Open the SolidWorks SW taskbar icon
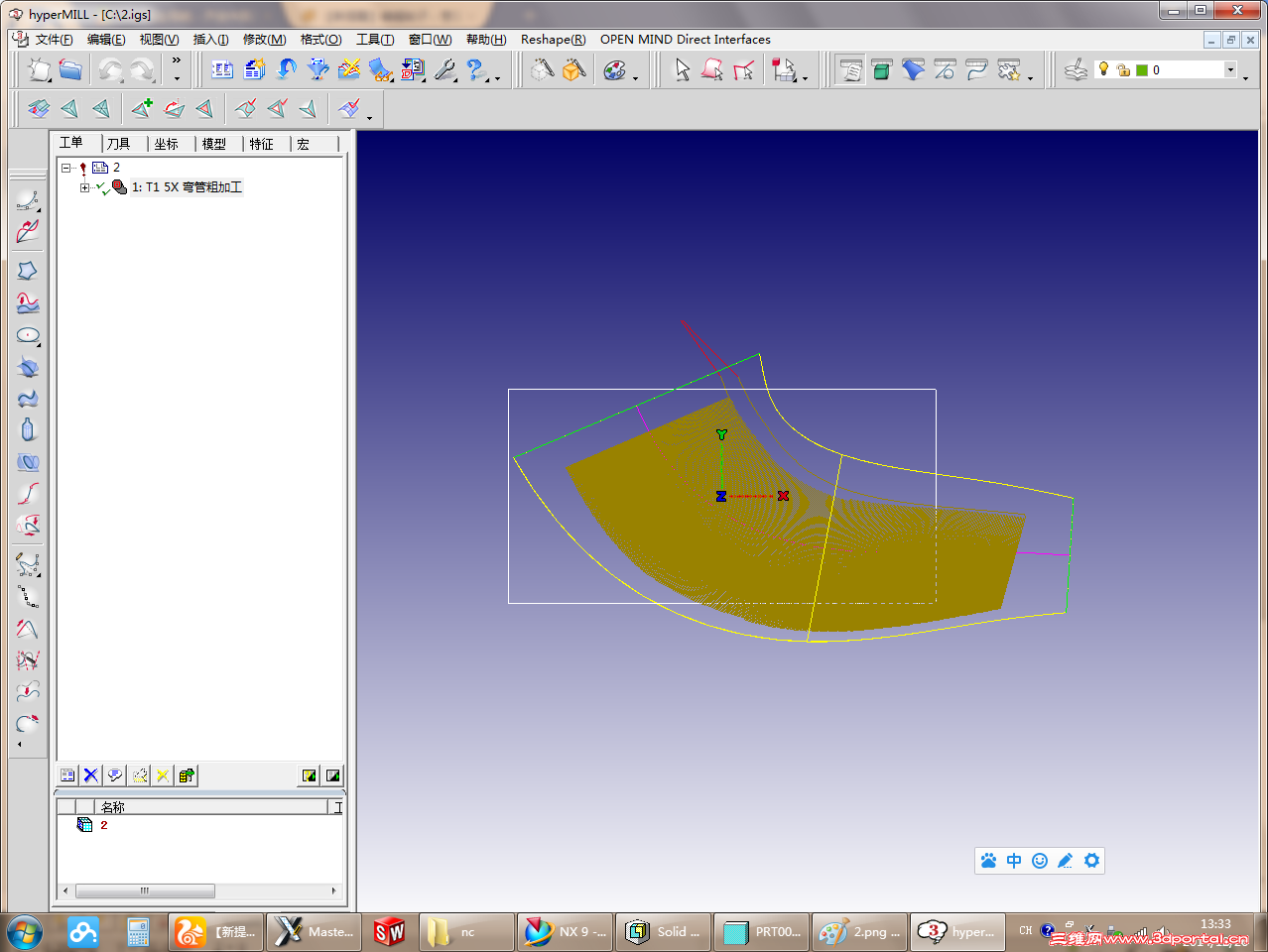The image size is (1268, 952). coord(390,932)
